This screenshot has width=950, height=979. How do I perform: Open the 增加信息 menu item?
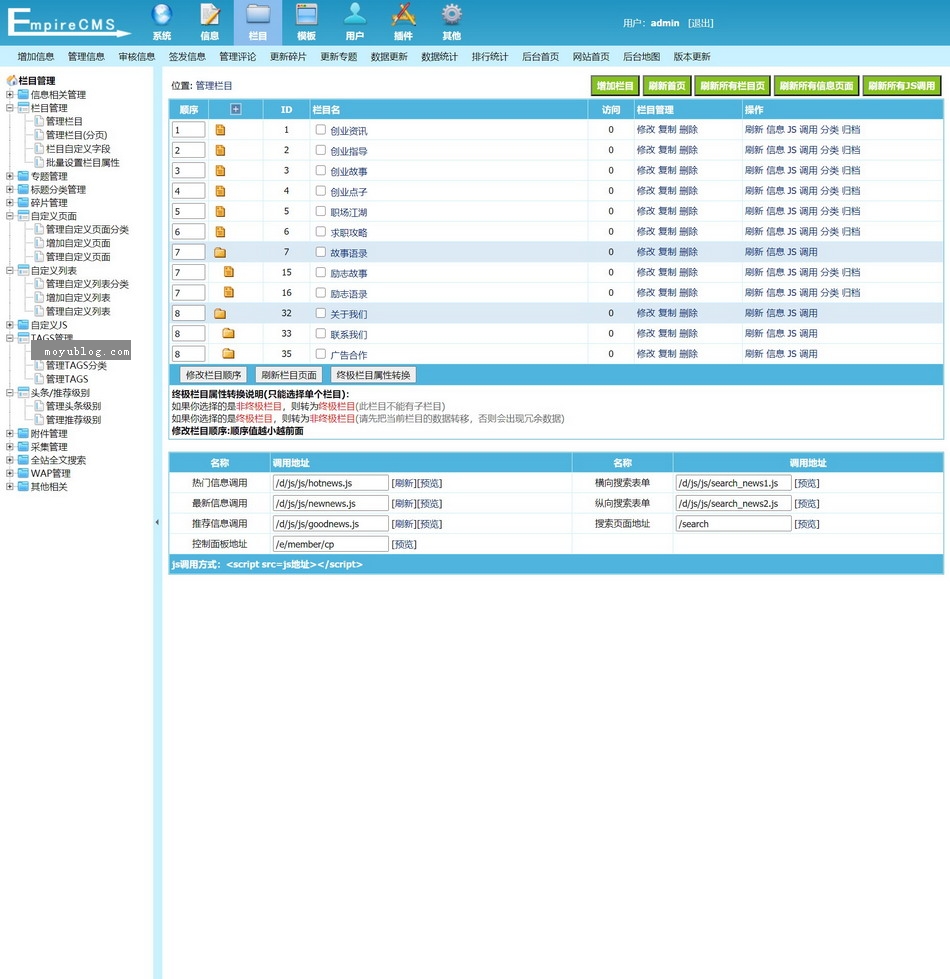click(x=36, y=57)
